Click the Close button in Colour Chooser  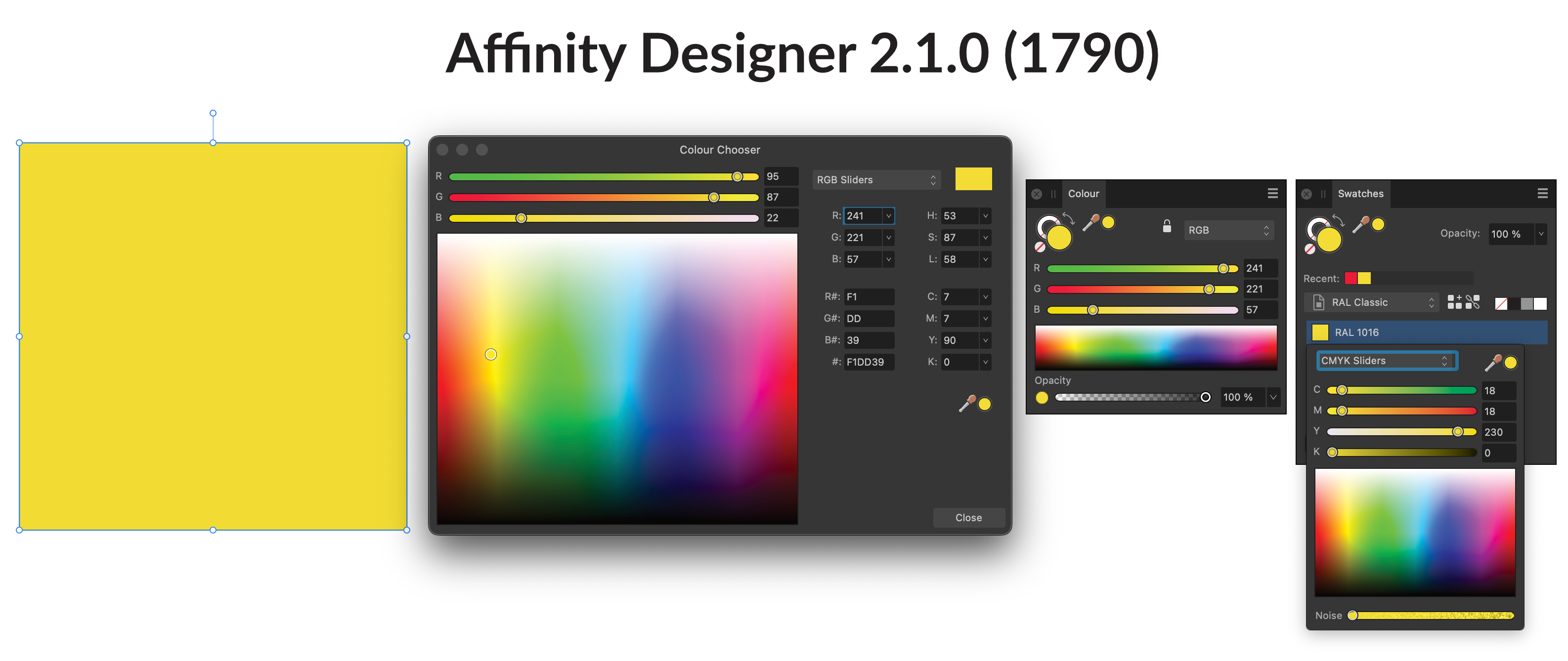[968, 518]
